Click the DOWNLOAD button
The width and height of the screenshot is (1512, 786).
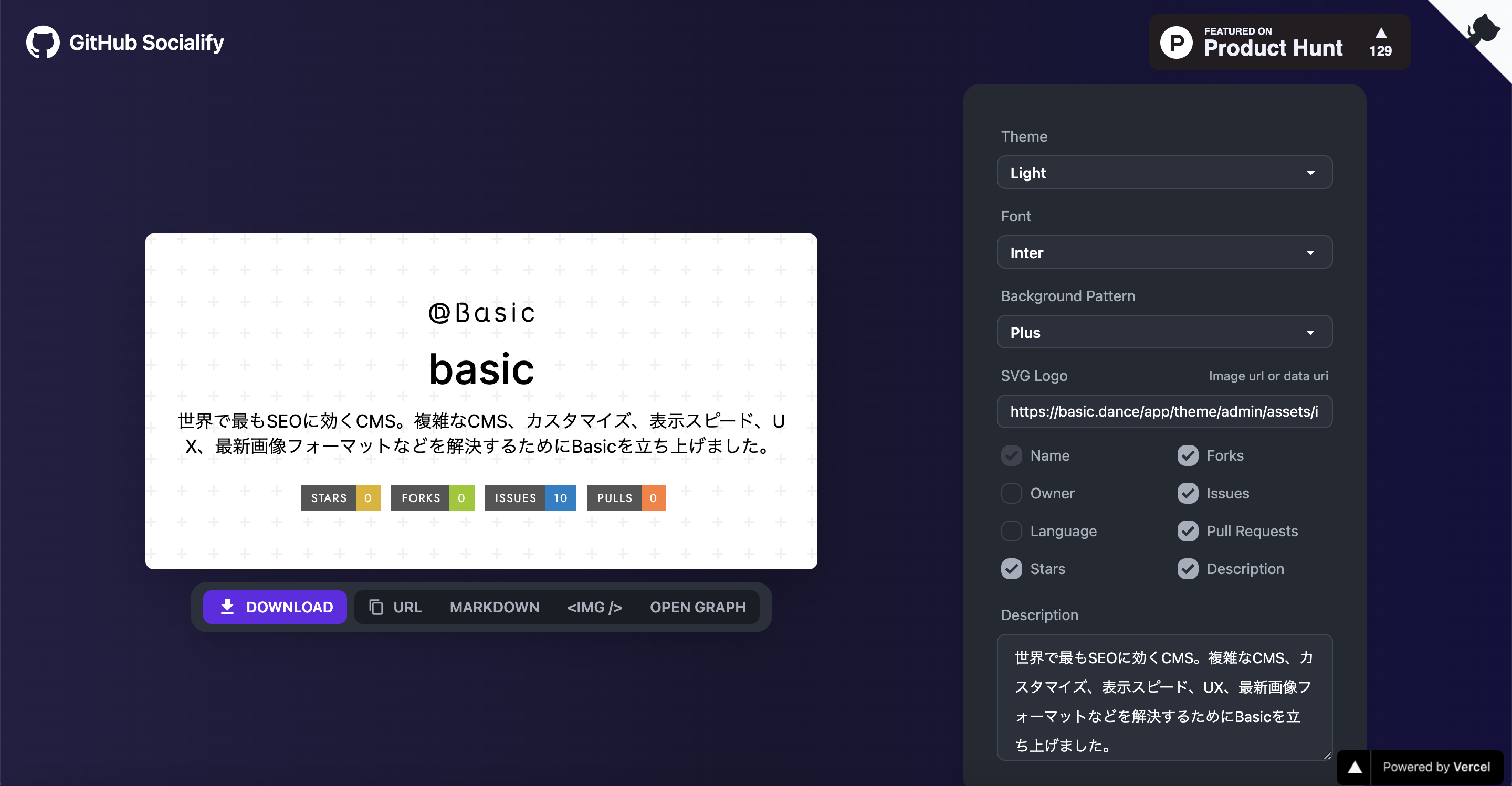[275, 607]
